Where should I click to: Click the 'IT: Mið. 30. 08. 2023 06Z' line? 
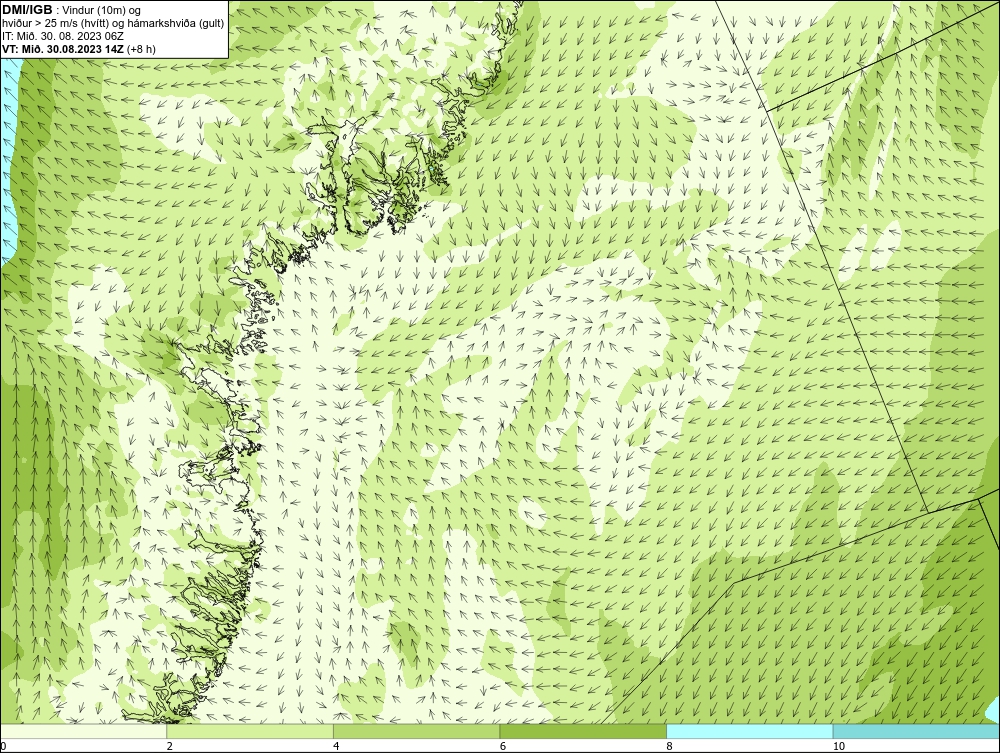click(63, 36)
